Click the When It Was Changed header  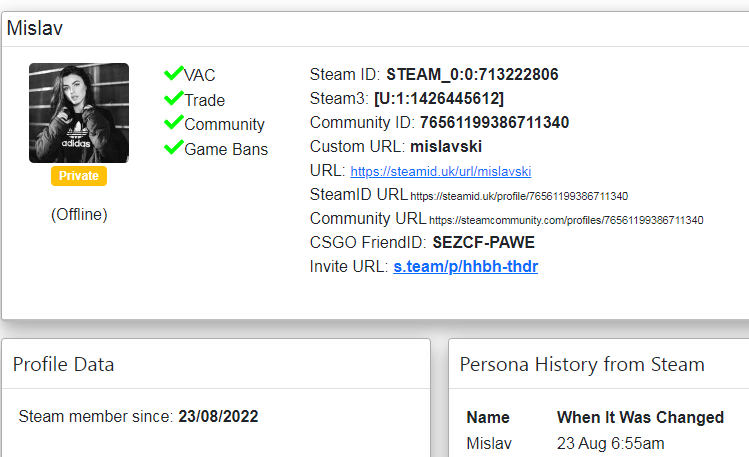coord(640,417)
